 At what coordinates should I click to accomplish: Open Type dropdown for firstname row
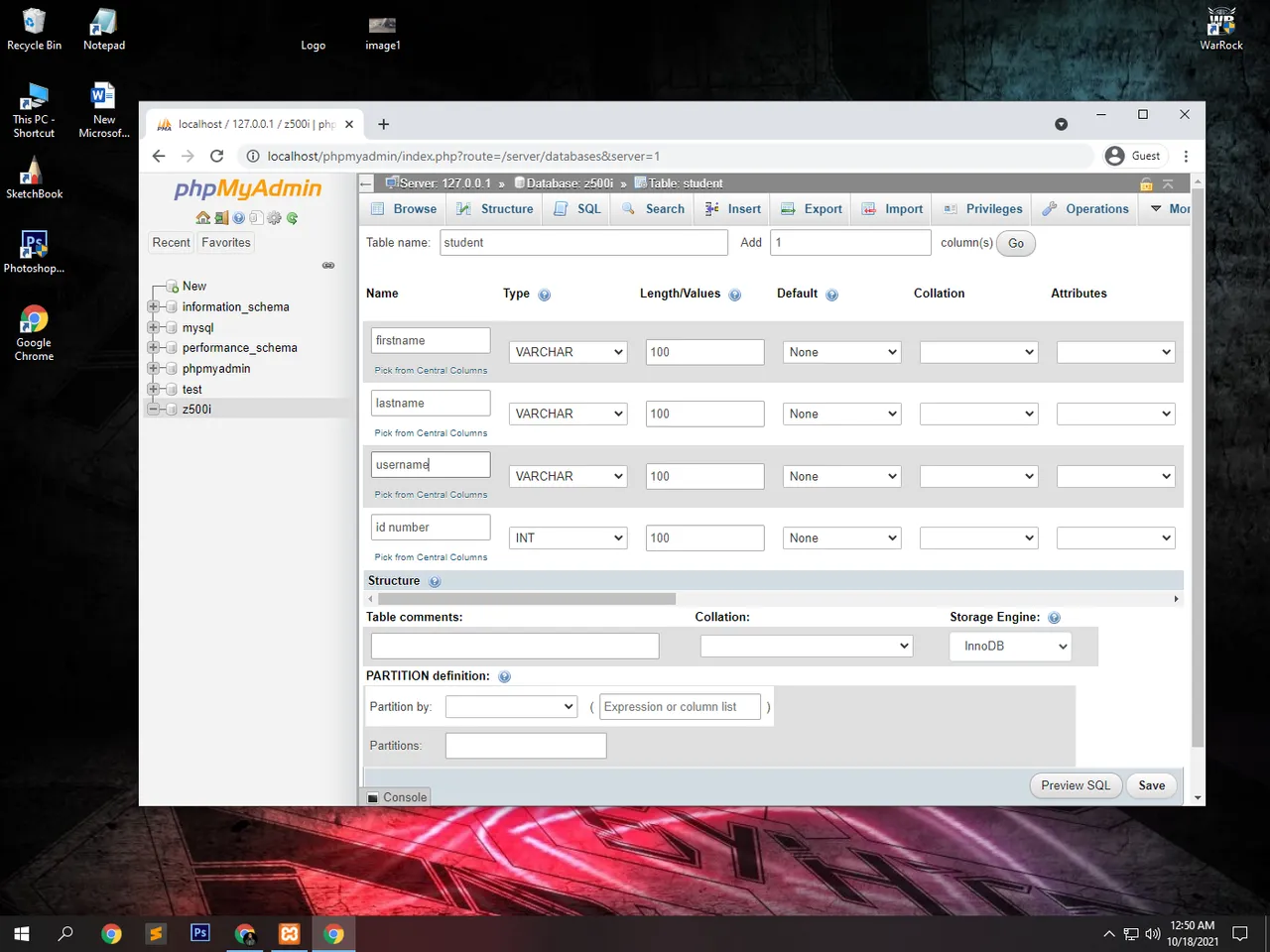[x=569, y=352]
